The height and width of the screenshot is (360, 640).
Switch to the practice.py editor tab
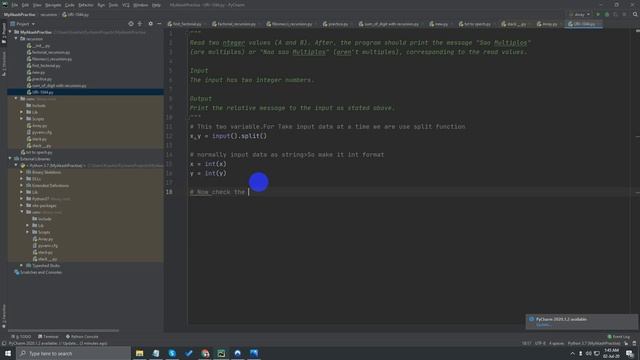click(x=336, y=24)
